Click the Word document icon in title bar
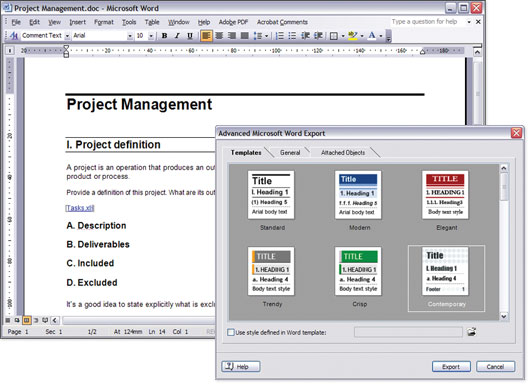The width and height of the screenshot is (529, 385). coord(7,8)
